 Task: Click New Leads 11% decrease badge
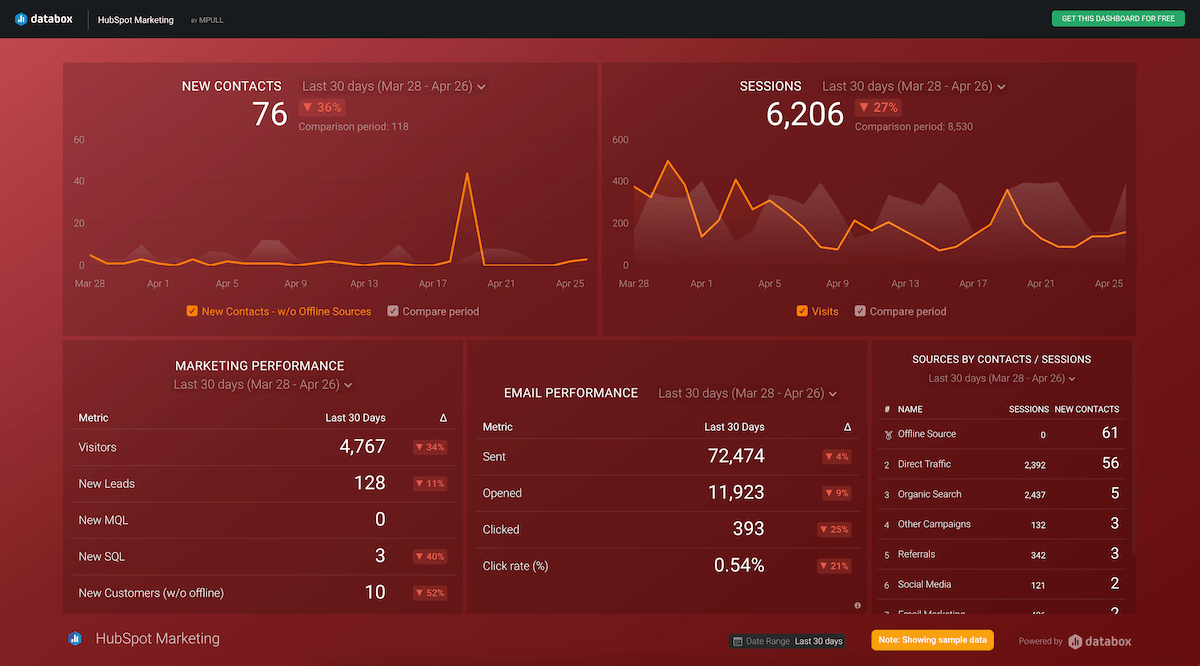point(430,484)
